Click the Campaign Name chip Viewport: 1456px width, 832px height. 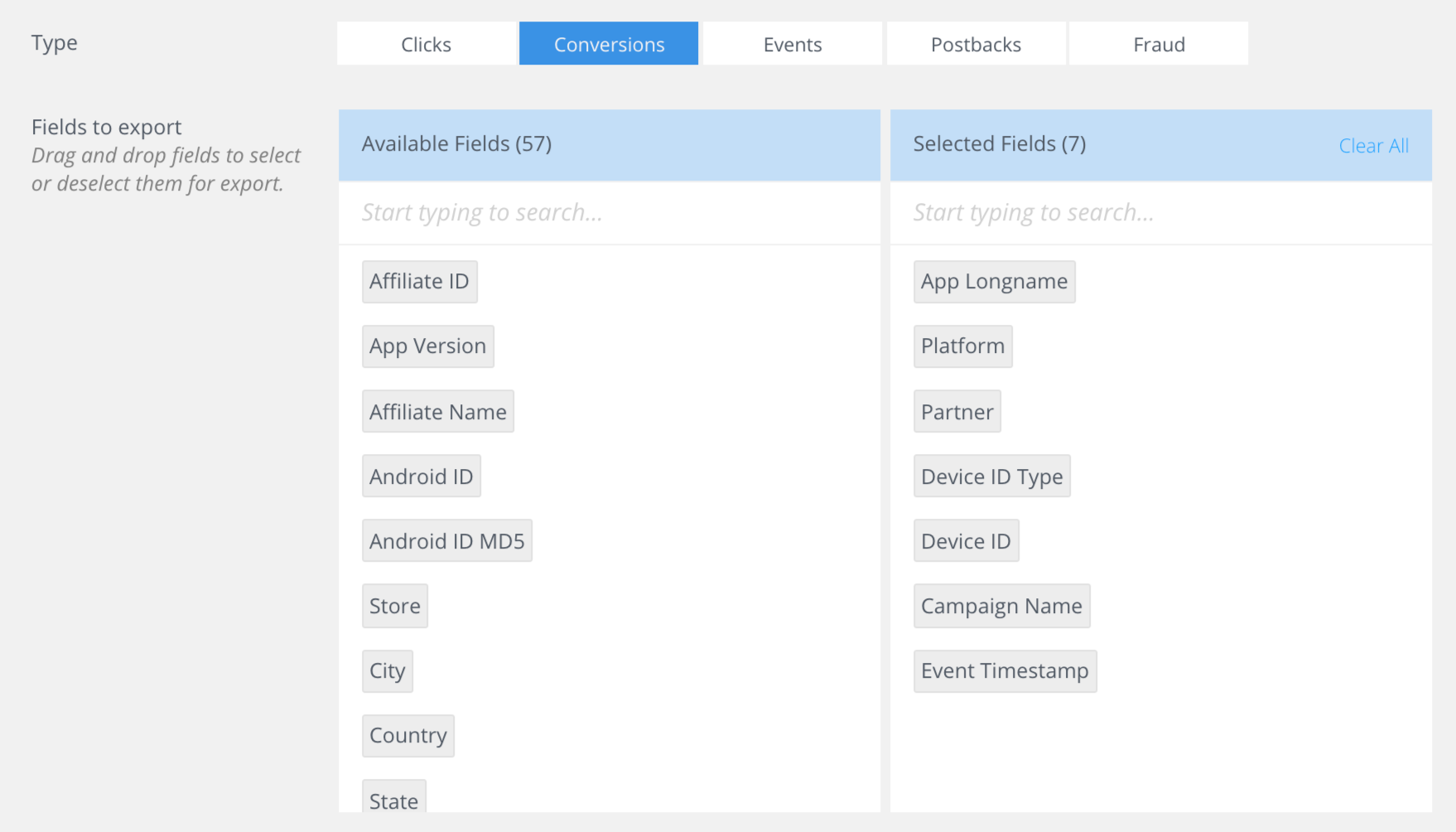click(1001, 606)
